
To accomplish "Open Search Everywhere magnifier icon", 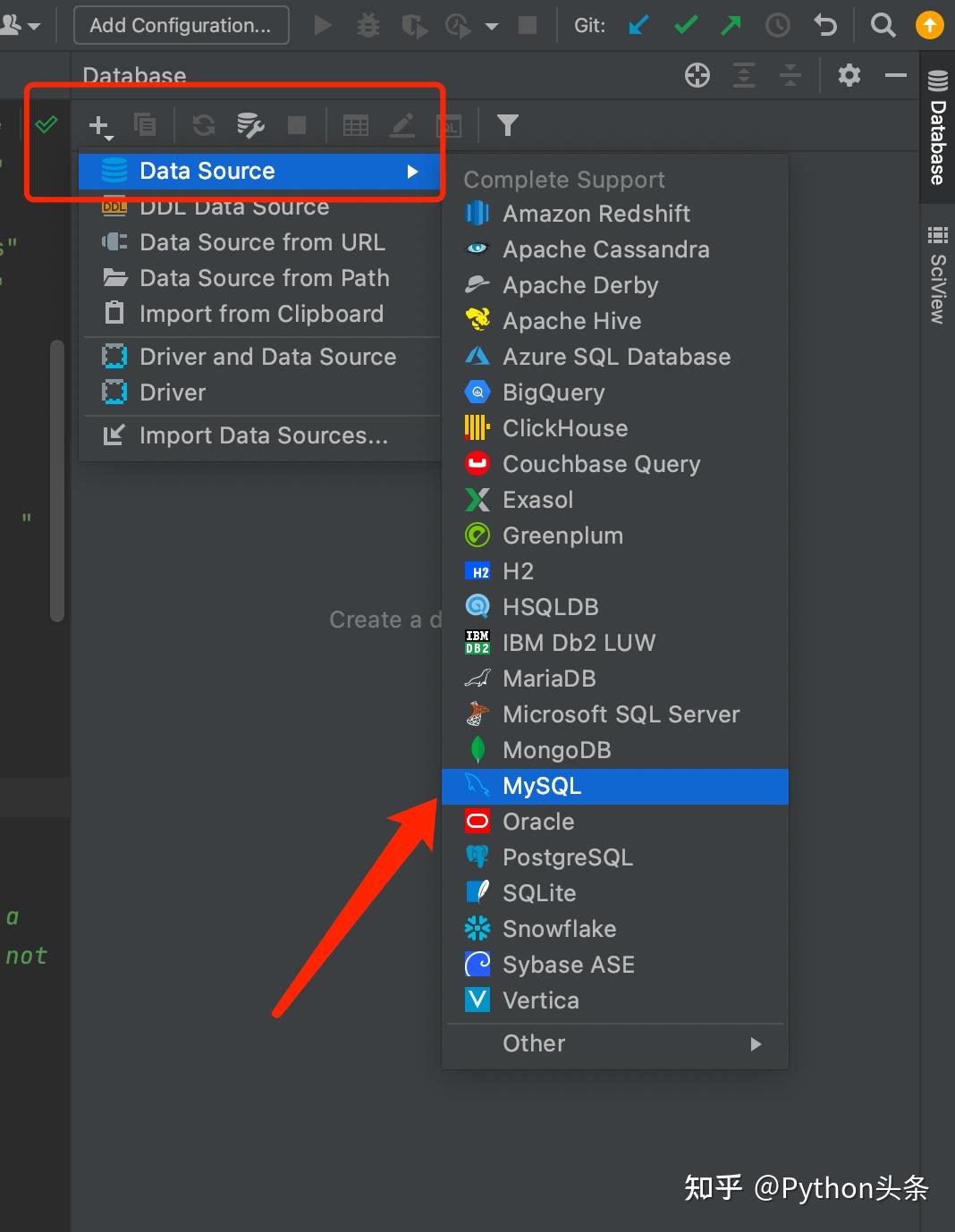I will (883, 25).
